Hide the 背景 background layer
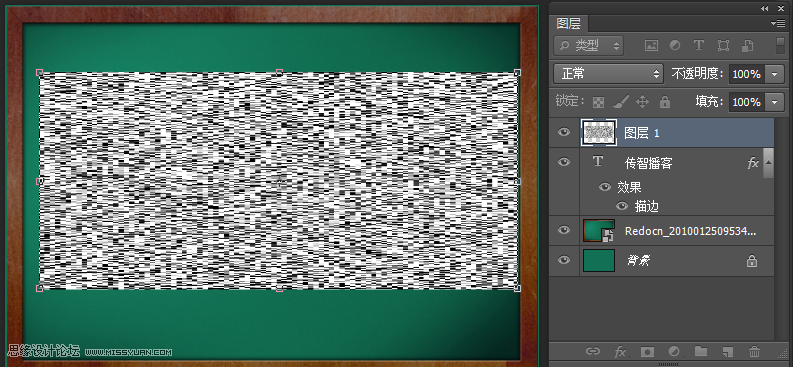The image size is (793, 367). point(564,260)
